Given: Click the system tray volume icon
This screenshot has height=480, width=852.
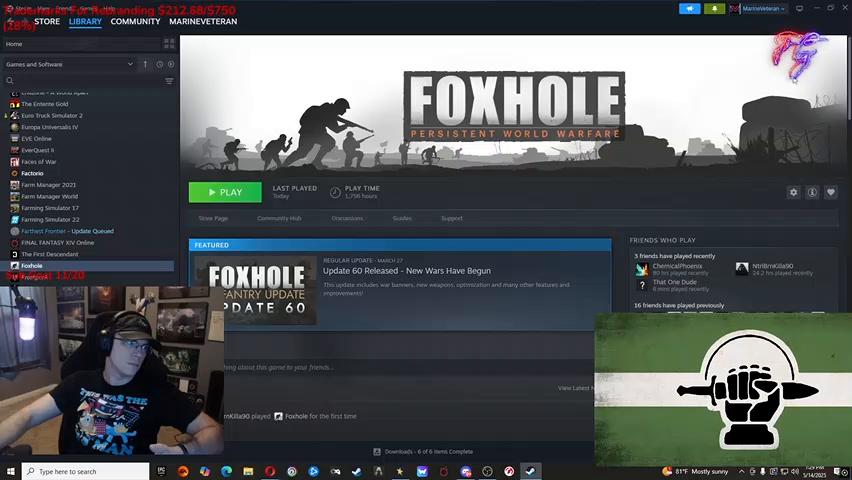Looking at the screenshot, I should (x=794, y=471).
